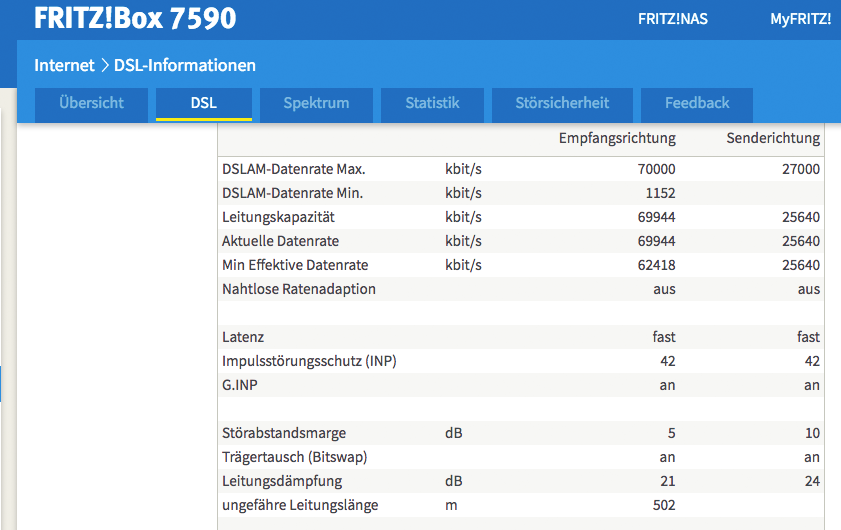Open MyFRITZ! link in header

click(x=801, y=19)
